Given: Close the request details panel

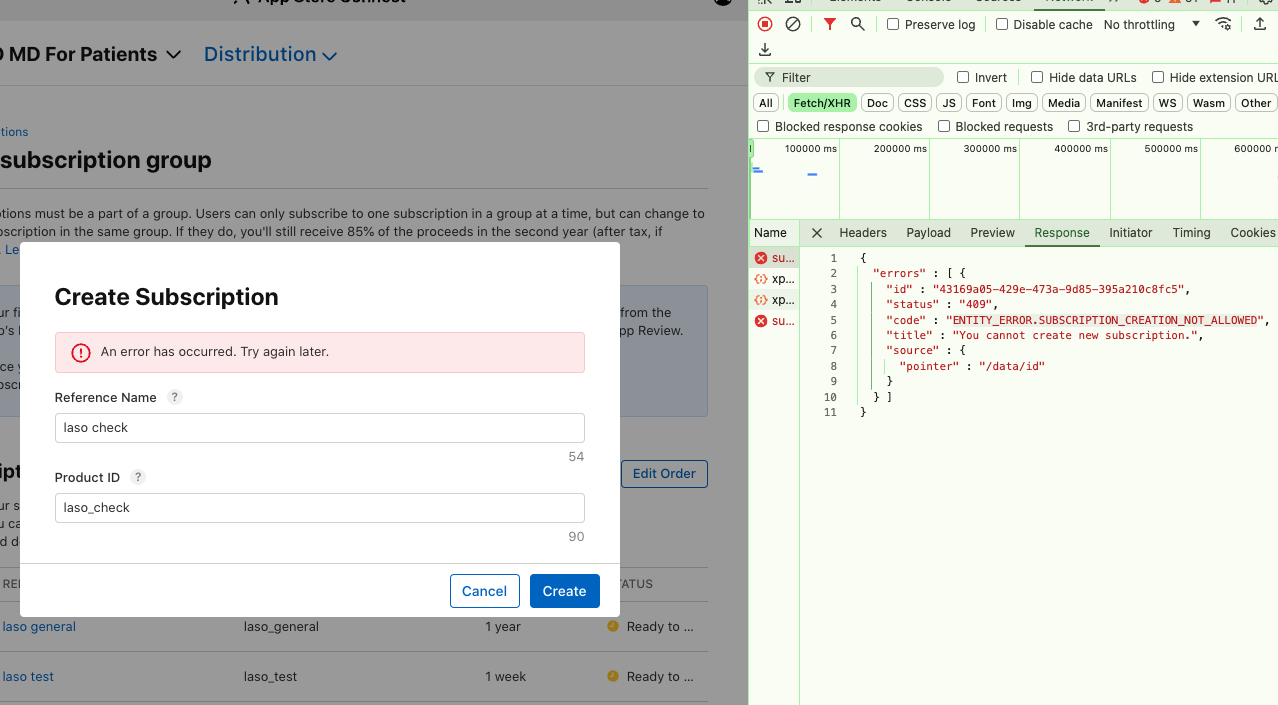Looking at the screenshot, I should (817, 233).
